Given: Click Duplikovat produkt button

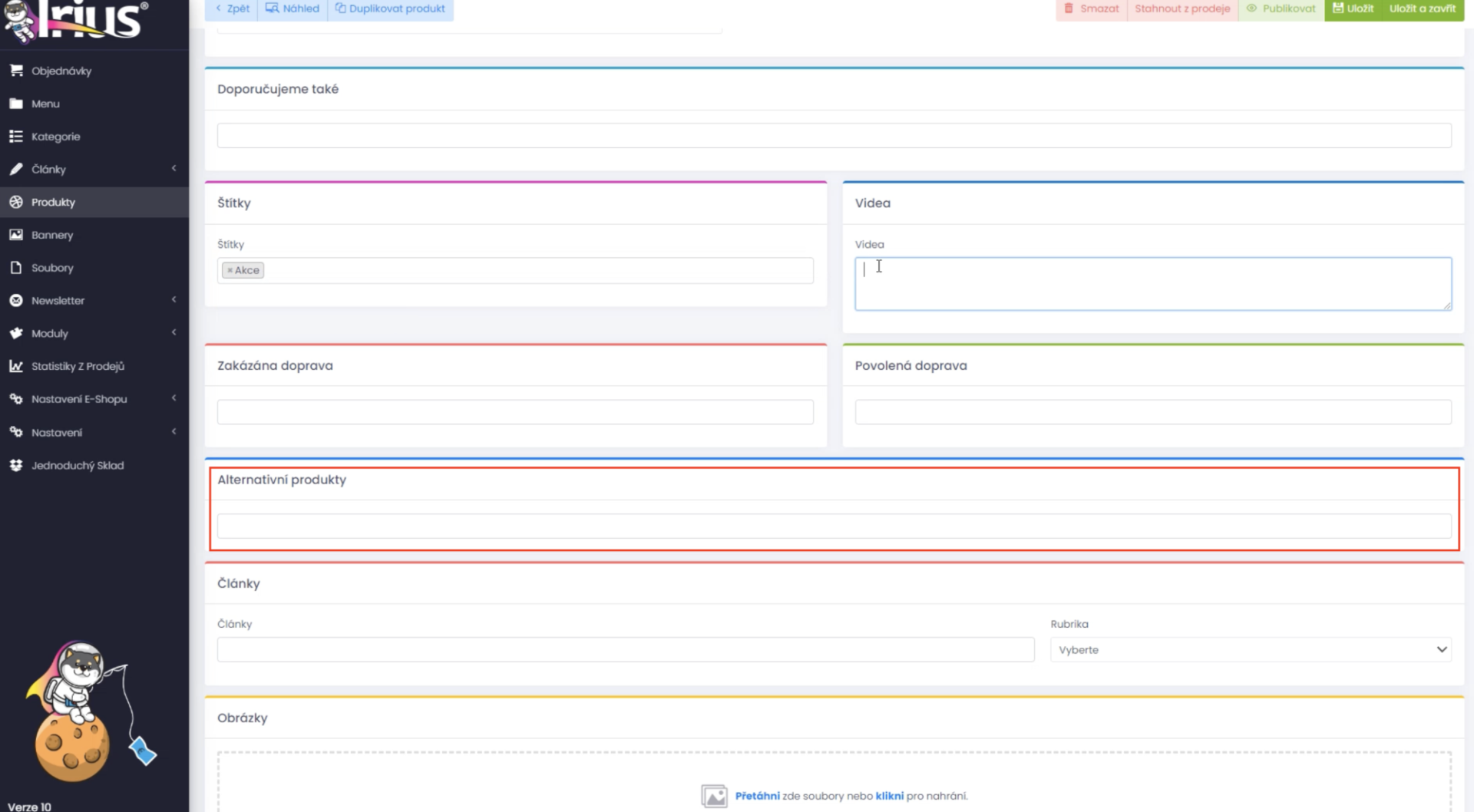Looking at the screenshot, I should [390, 9].
